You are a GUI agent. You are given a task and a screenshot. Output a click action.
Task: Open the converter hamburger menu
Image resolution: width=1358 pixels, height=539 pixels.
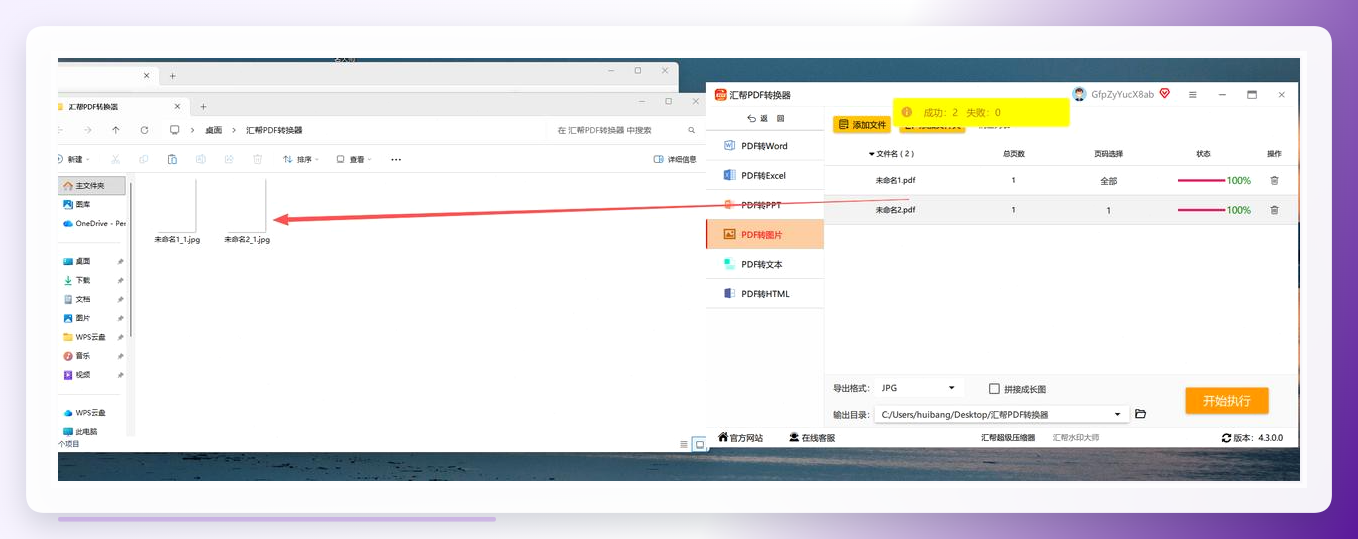click(x=1193, y=95)
